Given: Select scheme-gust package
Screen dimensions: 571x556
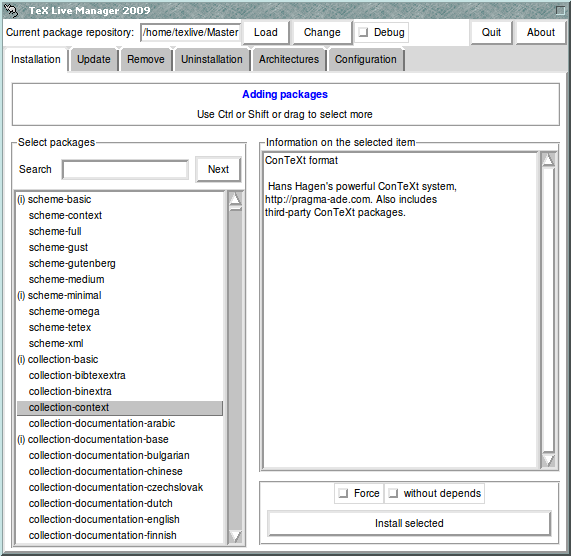Looking at the screenshot, I should (x=119, y=248).
